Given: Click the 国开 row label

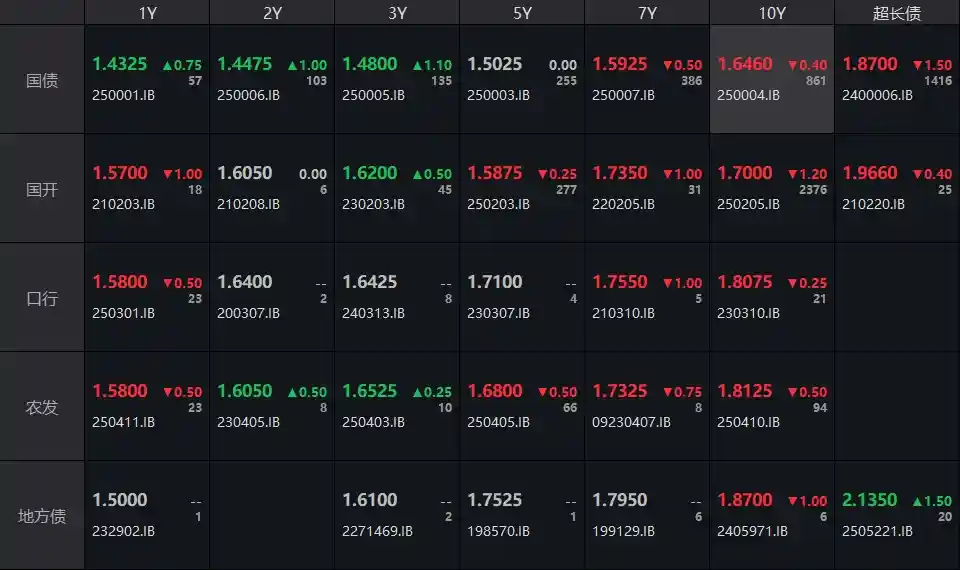Looking at the screenshot, I should (42, 189).
